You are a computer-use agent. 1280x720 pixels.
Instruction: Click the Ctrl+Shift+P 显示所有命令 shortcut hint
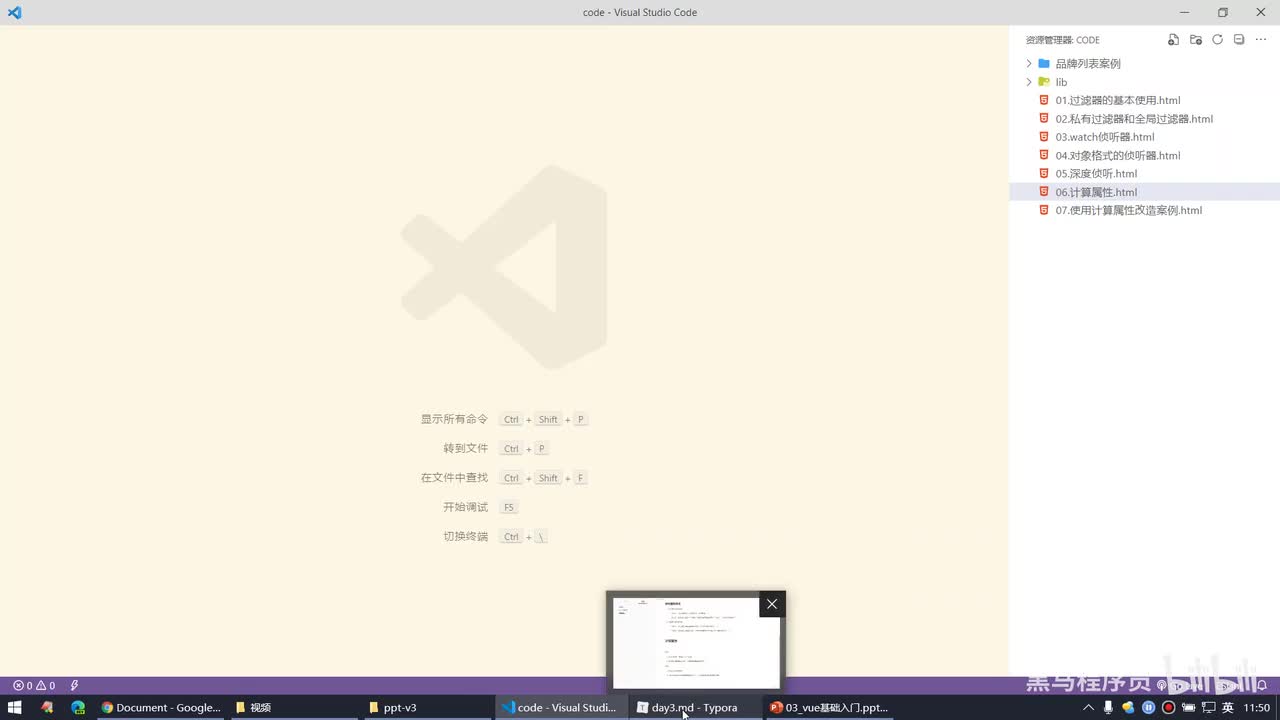tap(544, 419)
